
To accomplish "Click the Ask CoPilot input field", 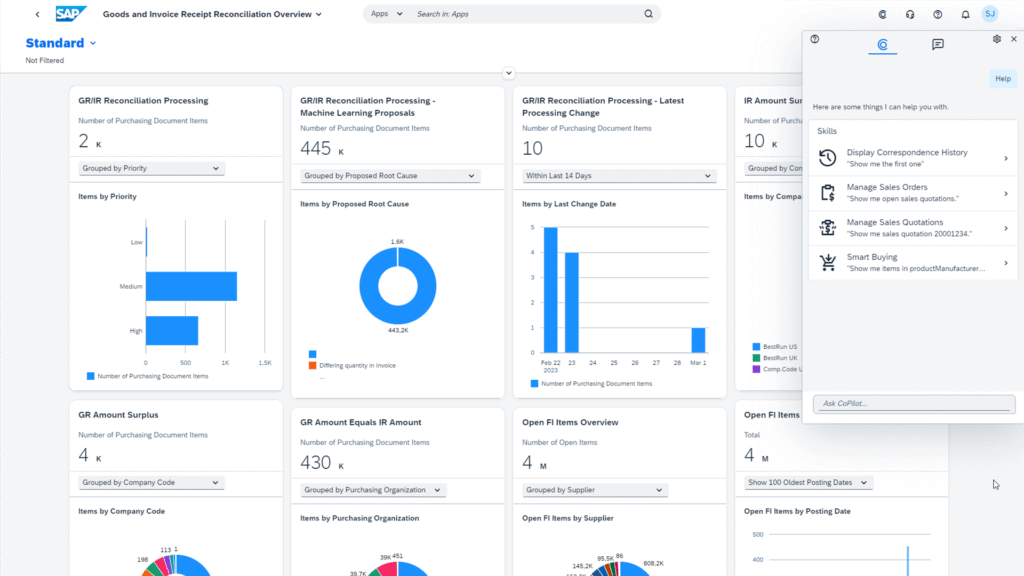I will [x=914, y=404].
